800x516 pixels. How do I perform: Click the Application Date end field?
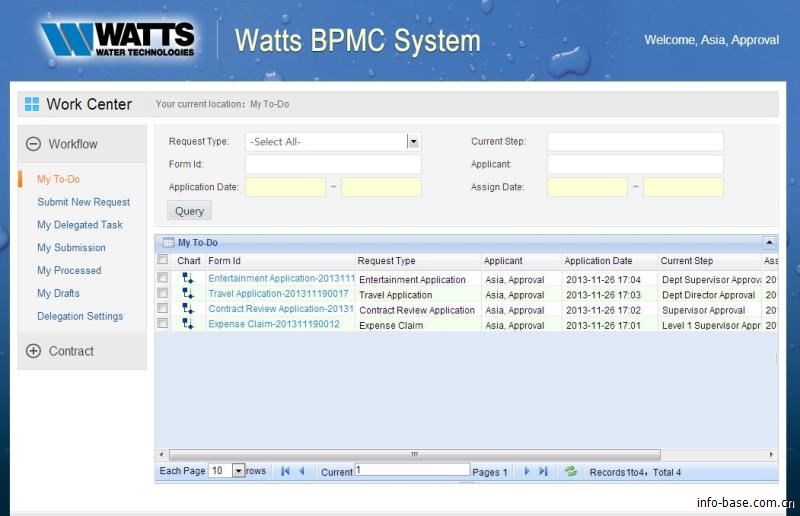381,187
